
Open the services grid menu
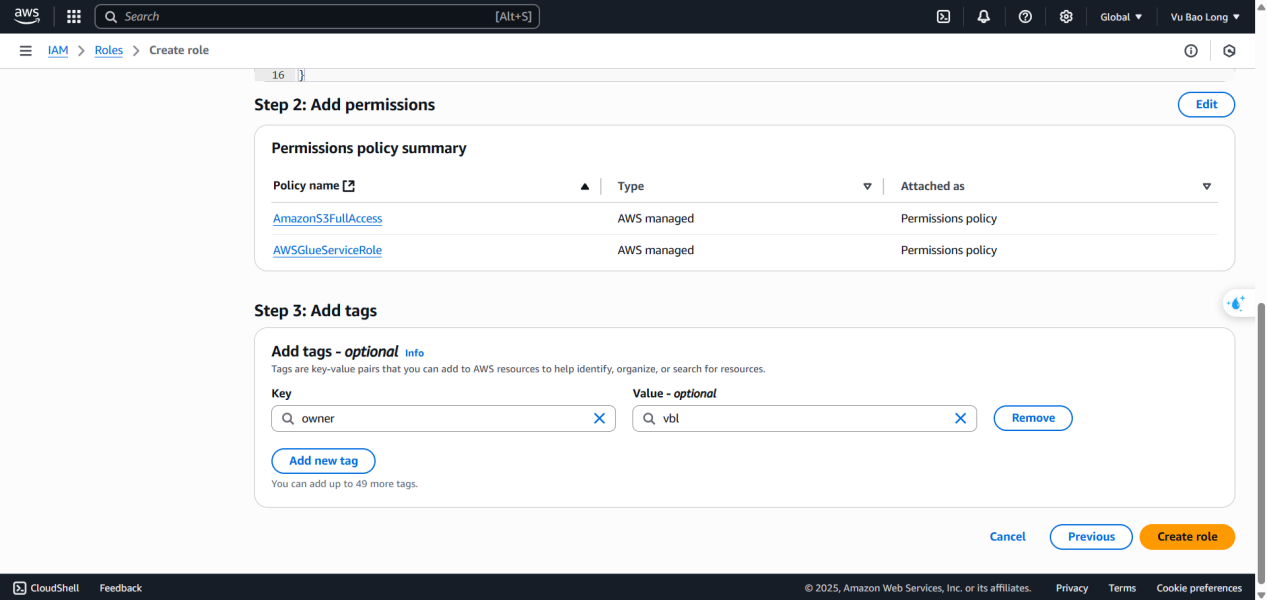(73, 17)
